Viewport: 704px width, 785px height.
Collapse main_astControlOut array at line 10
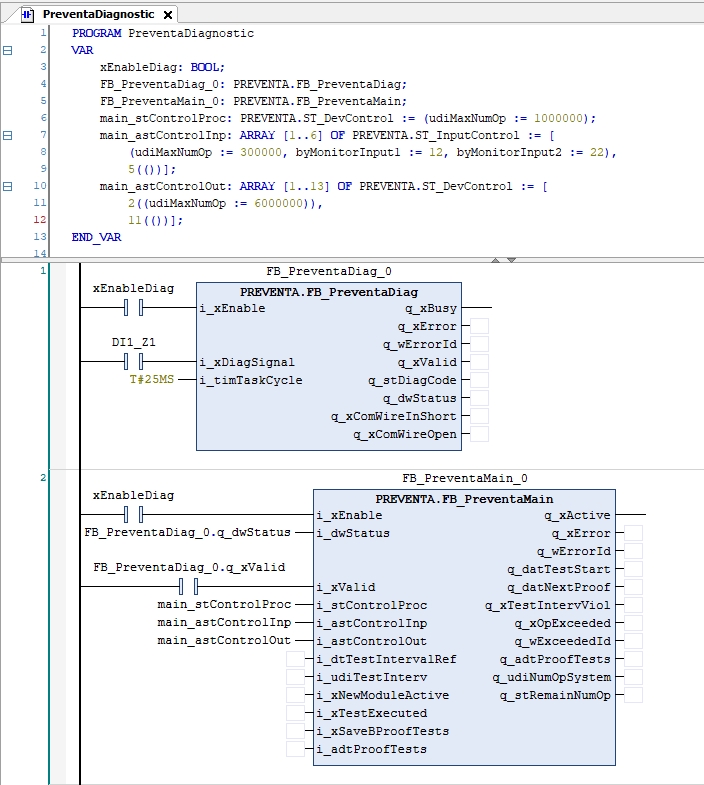pyautogui.click(x=8, y=186)
